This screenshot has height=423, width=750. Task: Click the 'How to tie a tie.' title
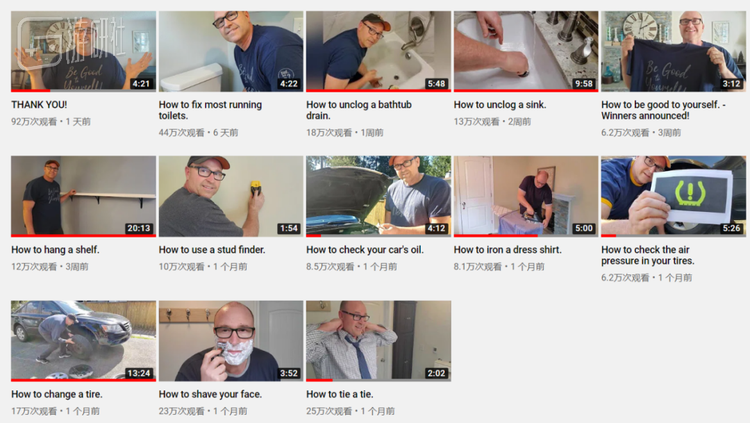click(340, 394)
